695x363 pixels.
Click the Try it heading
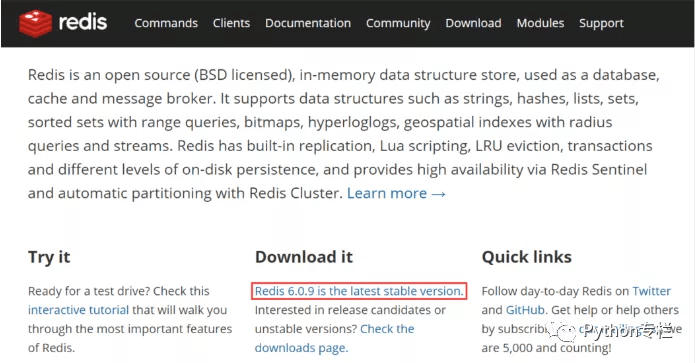coord(49,257)
